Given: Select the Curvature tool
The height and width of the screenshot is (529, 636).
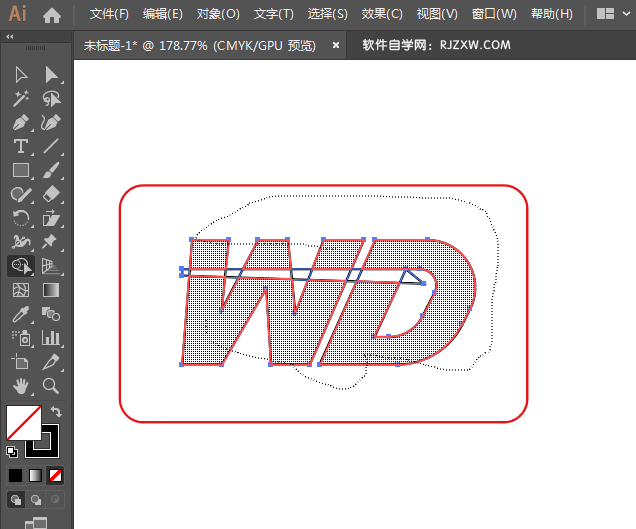Looking at the screenshot, I should [x=51, y=123].
